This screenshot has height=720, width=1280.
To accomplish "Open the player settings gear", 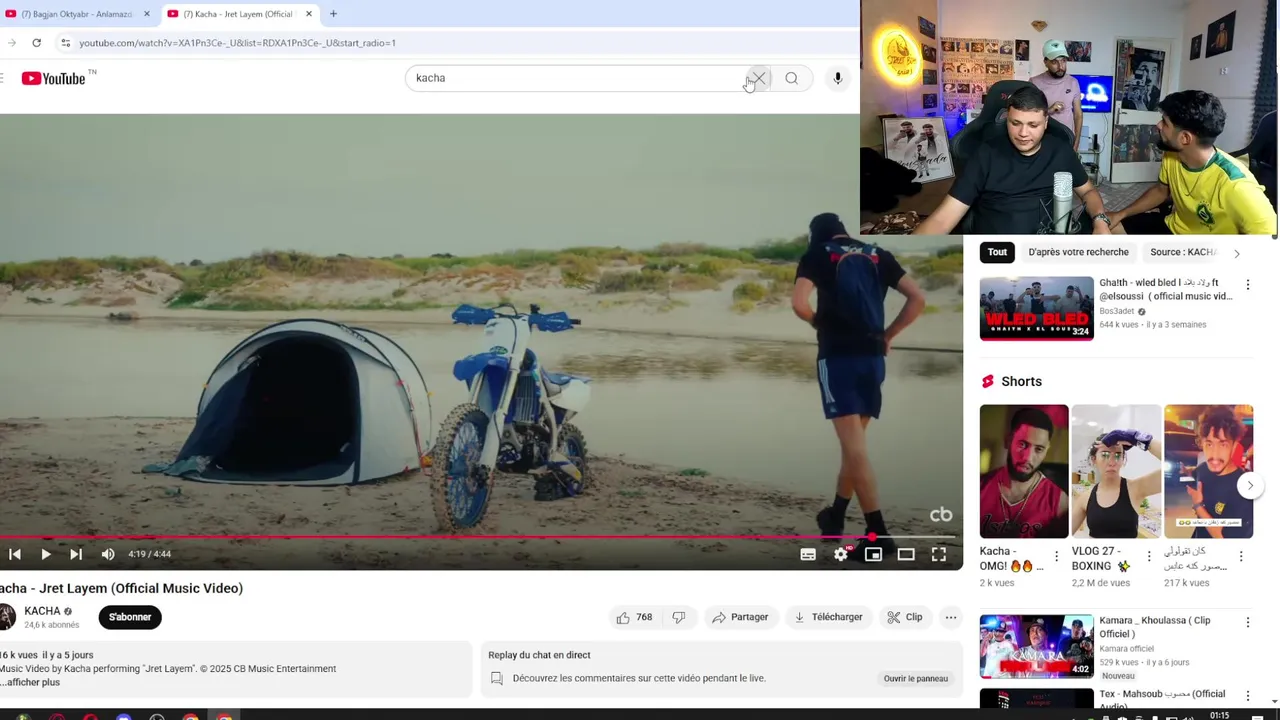I will click(841, 554).
